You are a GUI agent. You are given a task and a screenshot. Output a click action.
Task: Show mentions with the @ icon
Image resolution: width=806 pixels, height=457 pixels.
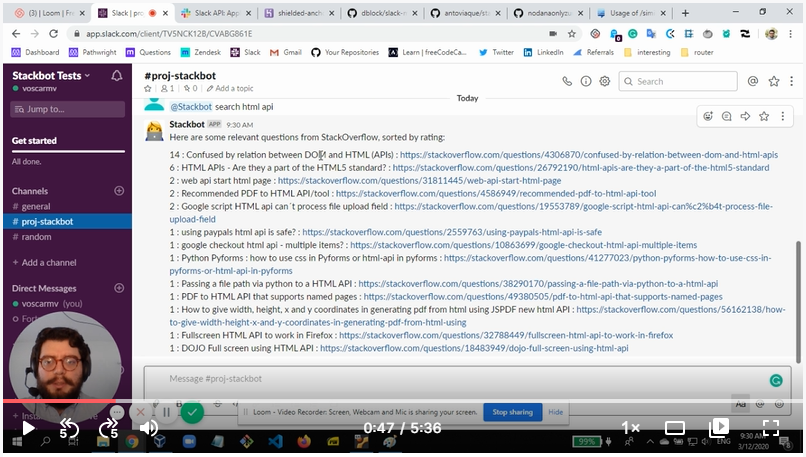coord(753,81)
